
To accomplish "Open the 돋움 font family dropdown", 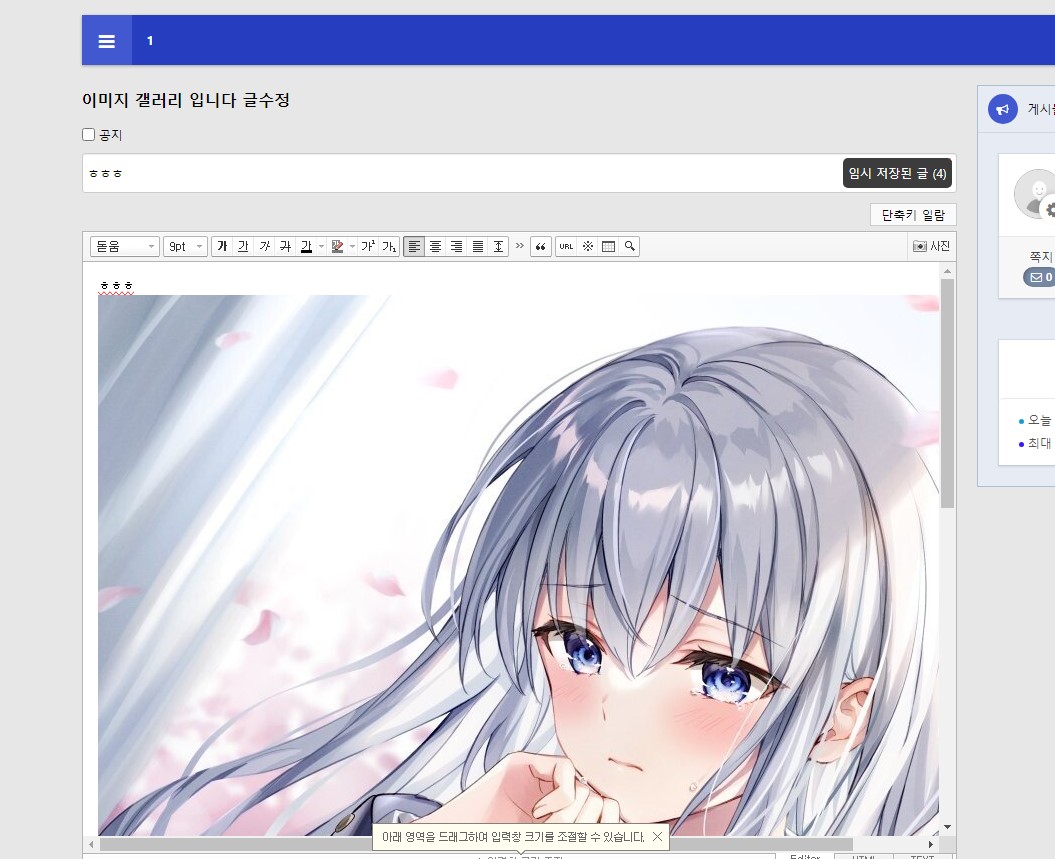I will (x=124, y=246).
